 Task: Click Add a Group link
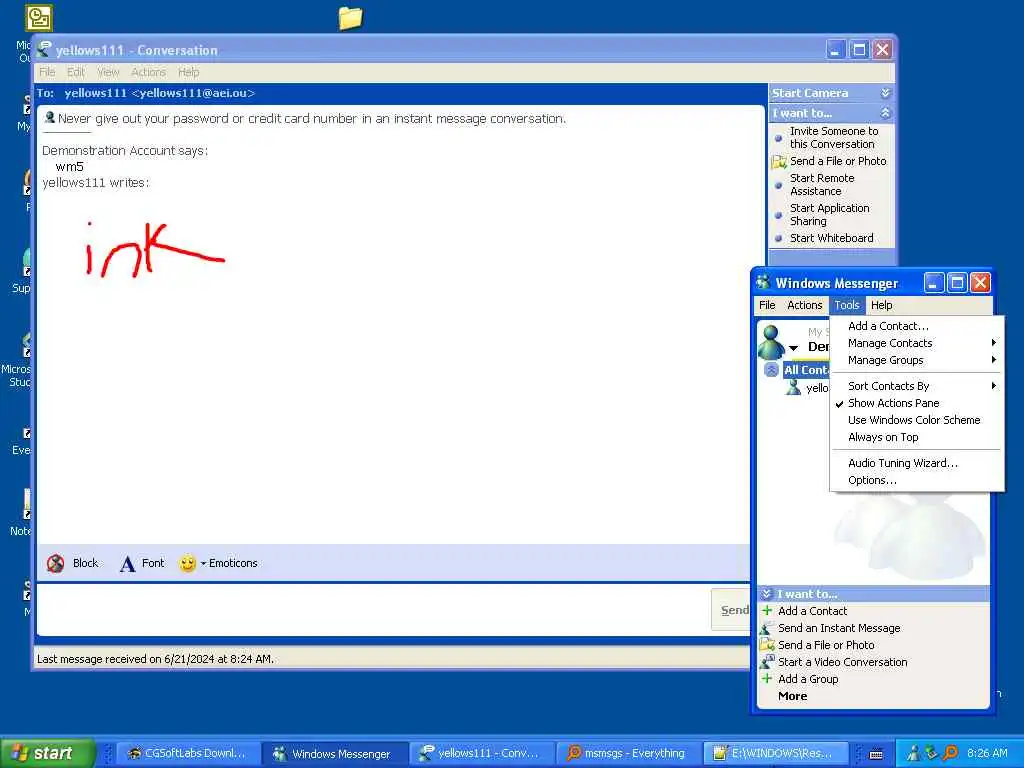(808, 679)
